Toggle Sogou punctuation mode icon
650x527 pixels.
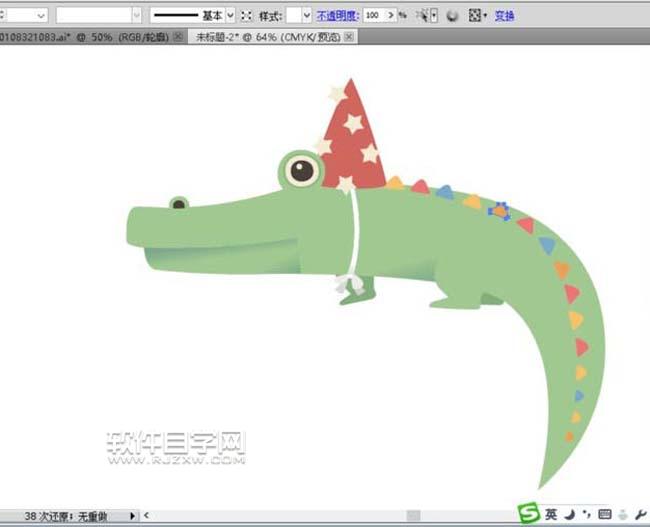585,515
